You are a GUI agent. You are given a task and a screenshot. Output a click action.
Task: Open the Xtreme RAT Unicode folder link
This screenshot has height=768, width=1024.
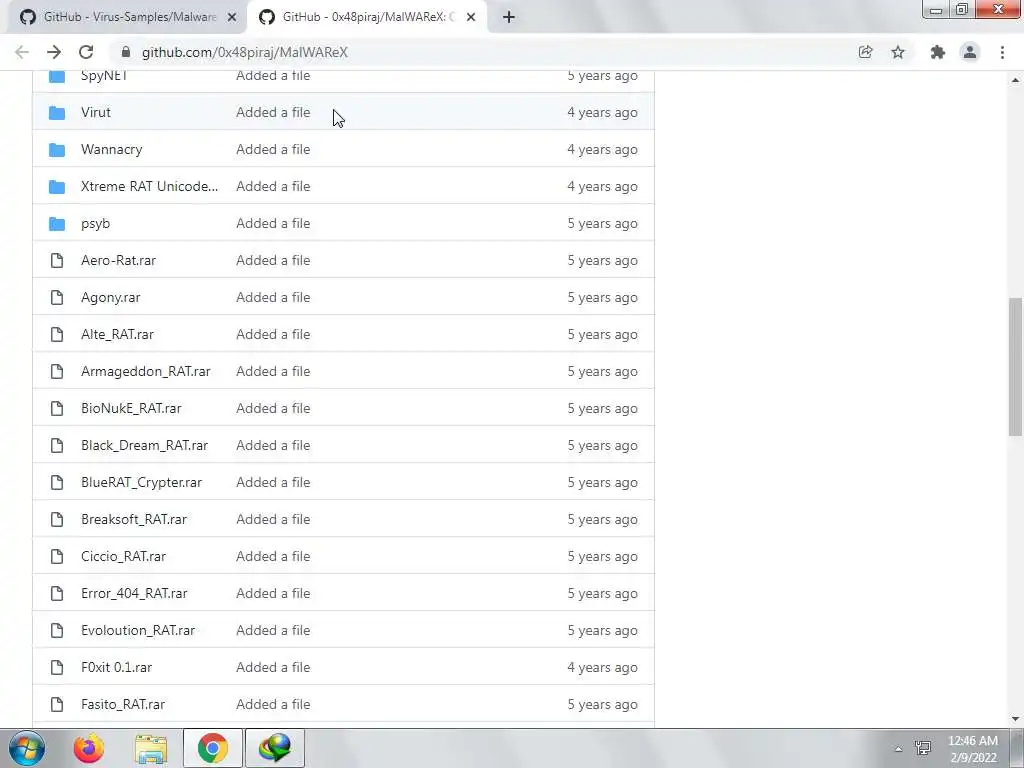pos(150,187)
